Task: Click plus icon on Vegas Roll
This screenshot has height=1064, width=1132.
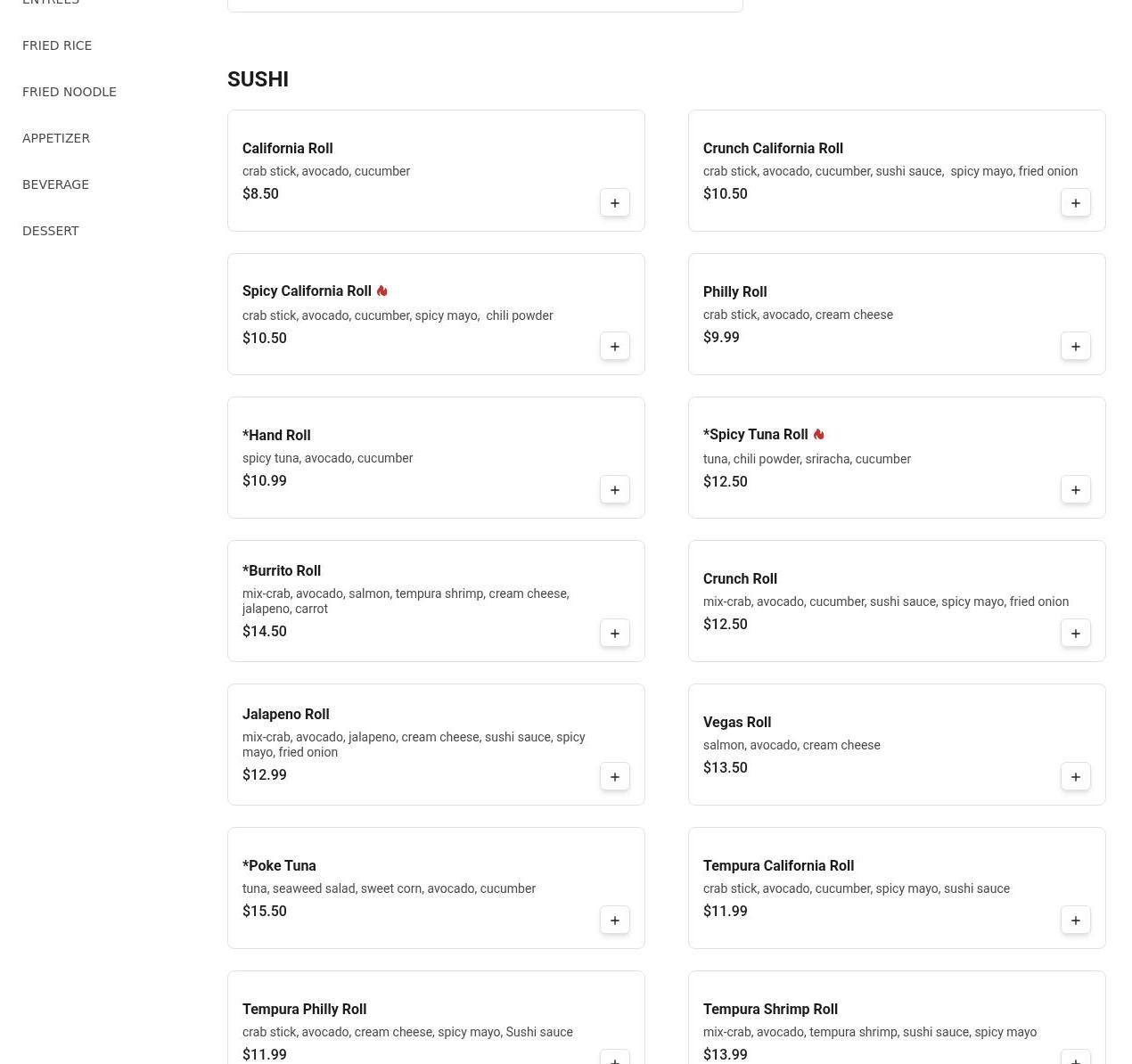Action: [1075, 777]
